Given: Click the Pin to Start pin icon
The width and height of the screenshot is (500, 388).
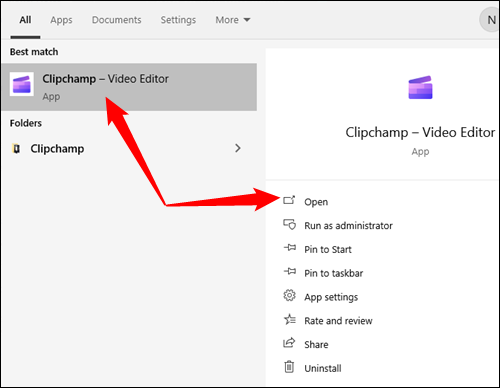Looking at the screenshot, I should coord(290,248).
